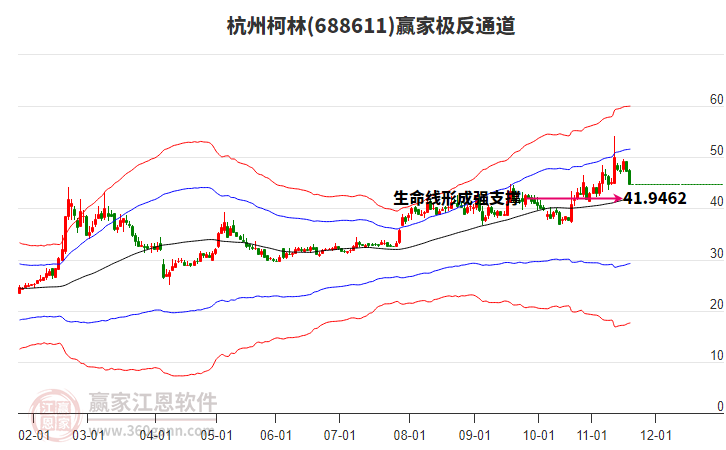Click the 09-01 date axis label
This screenshot has width=726, height=450.
click(475, 436)
